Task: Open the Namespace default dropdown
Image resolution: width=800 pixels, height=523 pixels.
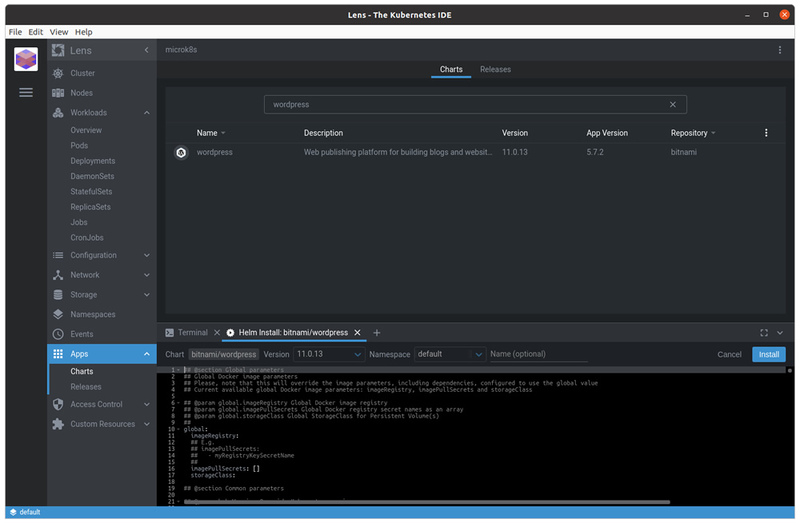Action: coord(449,354)
